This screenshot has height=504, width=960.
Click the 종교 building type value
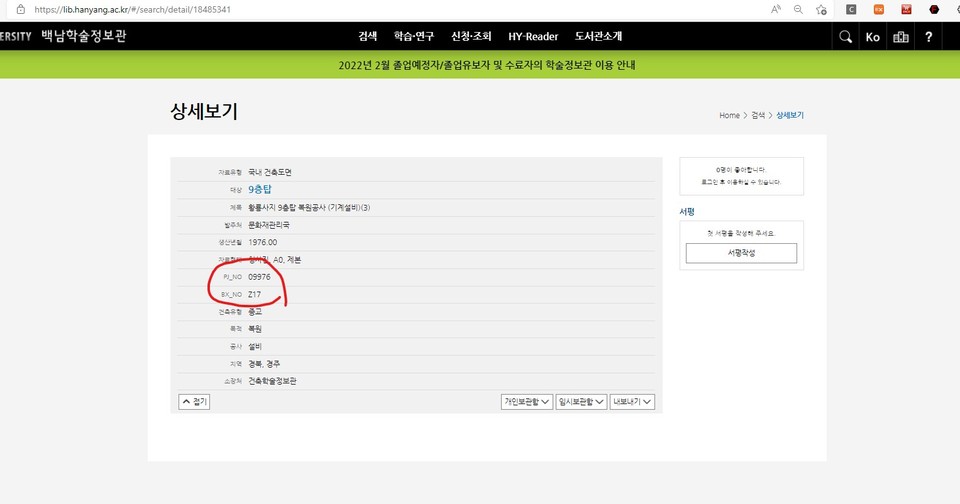tap(255, 312)
